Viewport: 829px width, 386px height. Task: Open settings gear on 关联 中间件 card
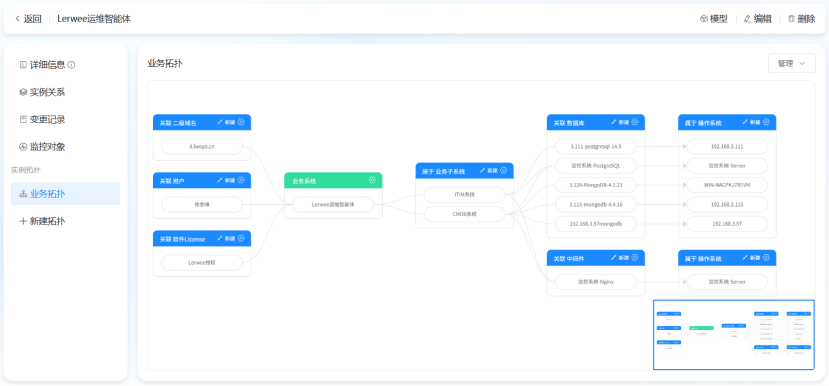pyautogui.click(x=634, y=257)
